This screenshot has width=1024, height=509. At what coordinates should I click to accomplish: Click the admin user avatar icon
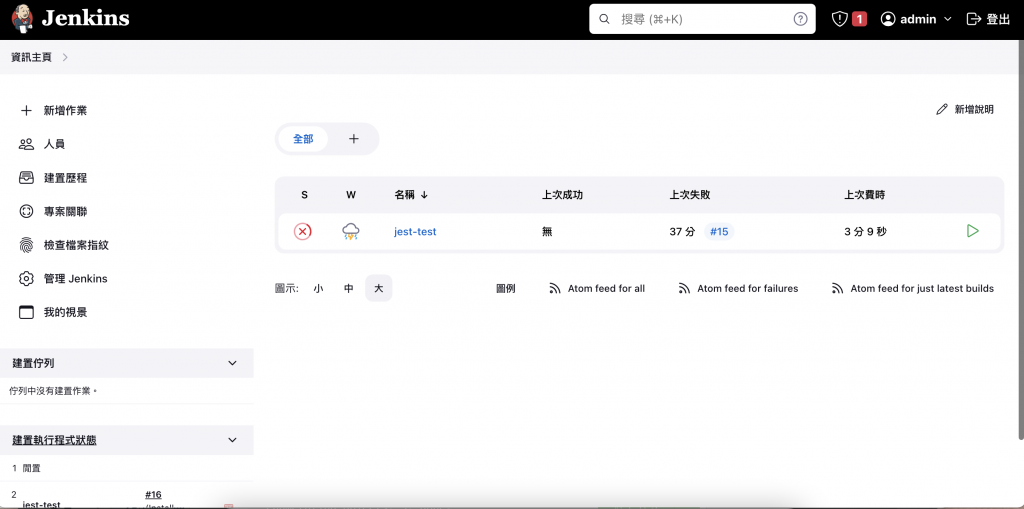[x=888, y=19]
